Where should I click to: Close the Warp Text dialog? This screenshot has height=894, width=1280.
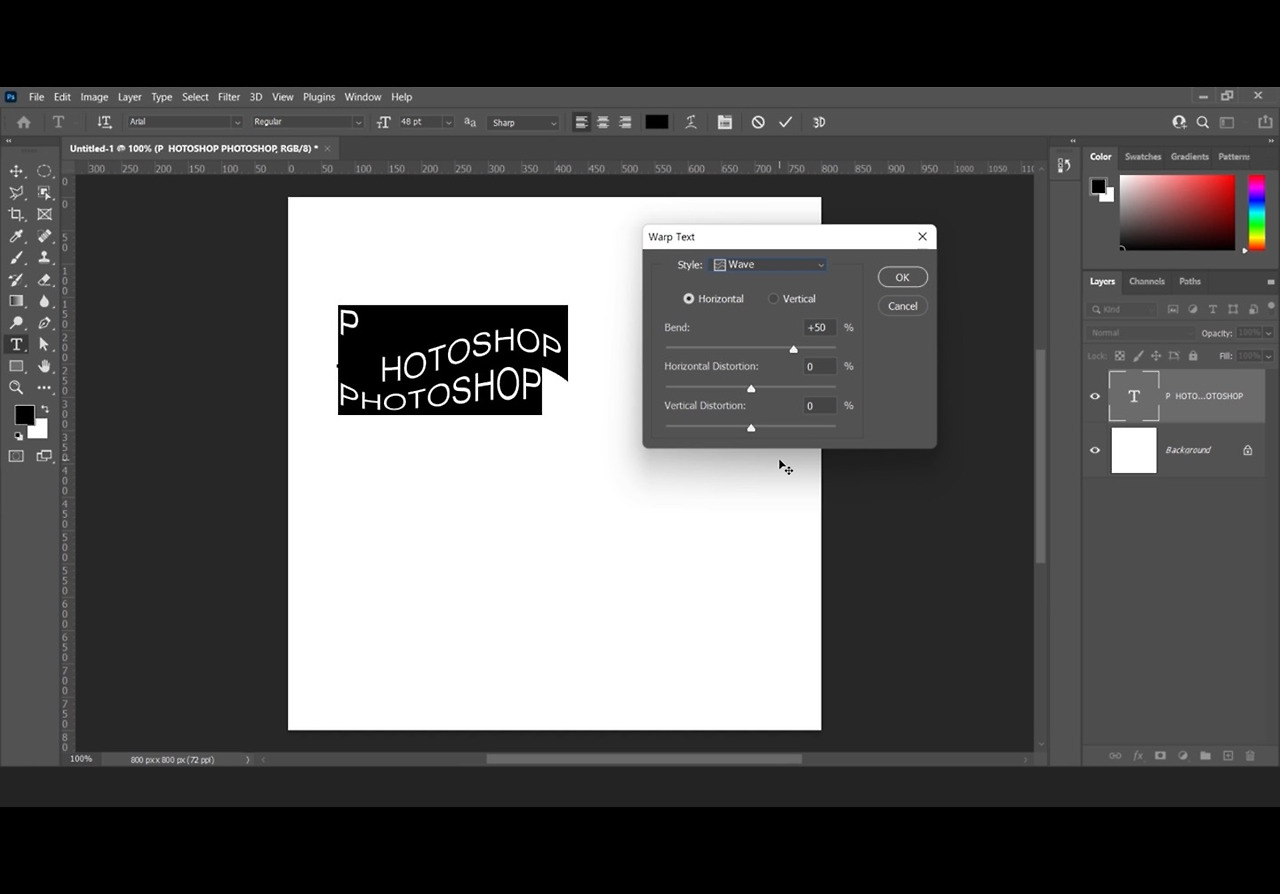click(922, 237)
